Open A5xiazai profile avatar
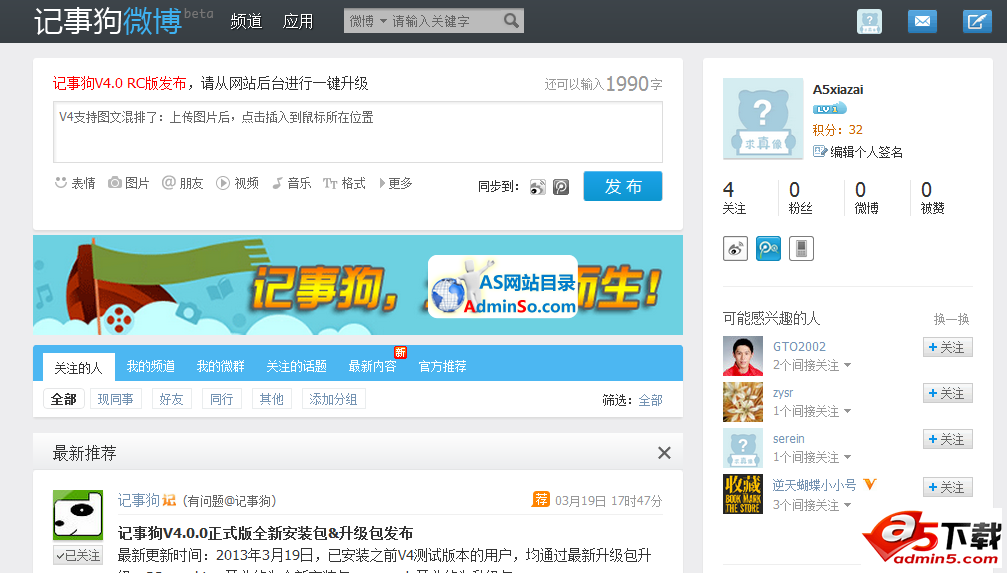 763,119
